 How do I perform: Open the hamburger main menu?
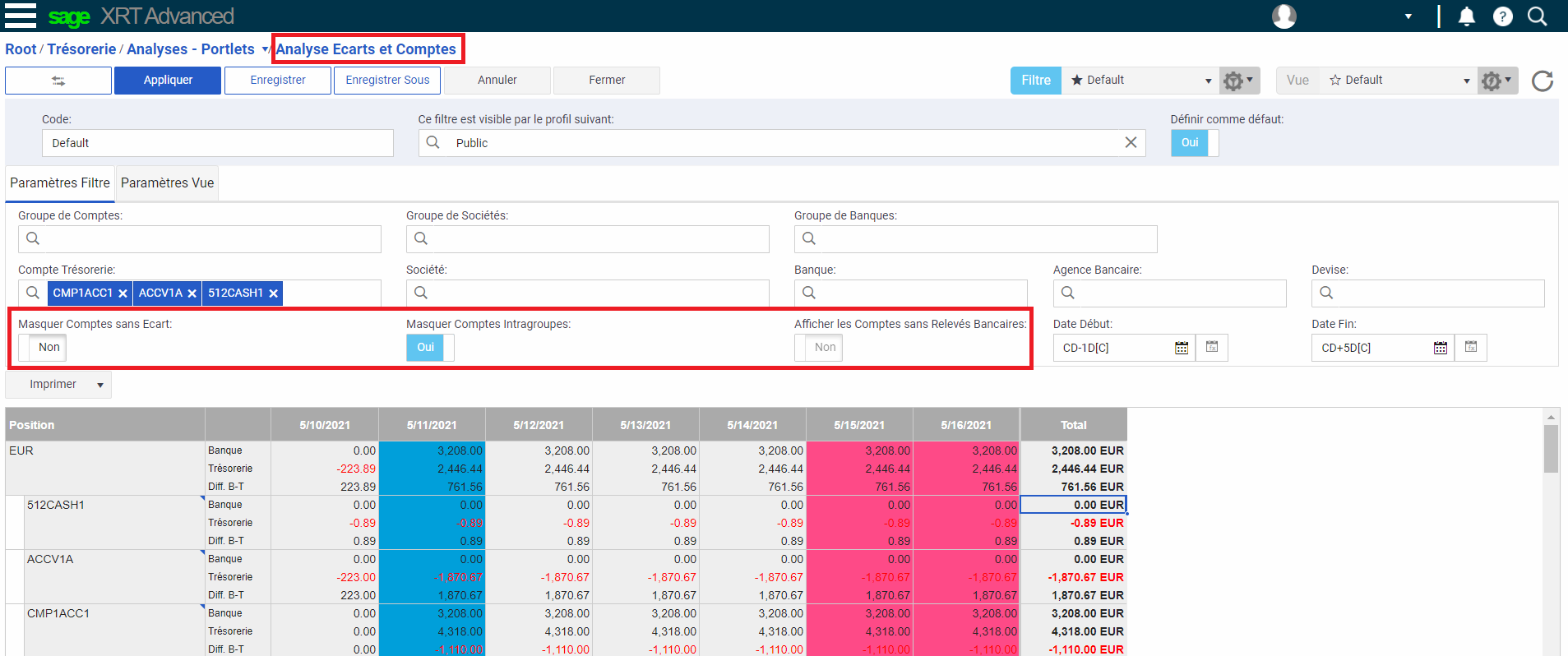pyautogui.click(x=21, y=16)
